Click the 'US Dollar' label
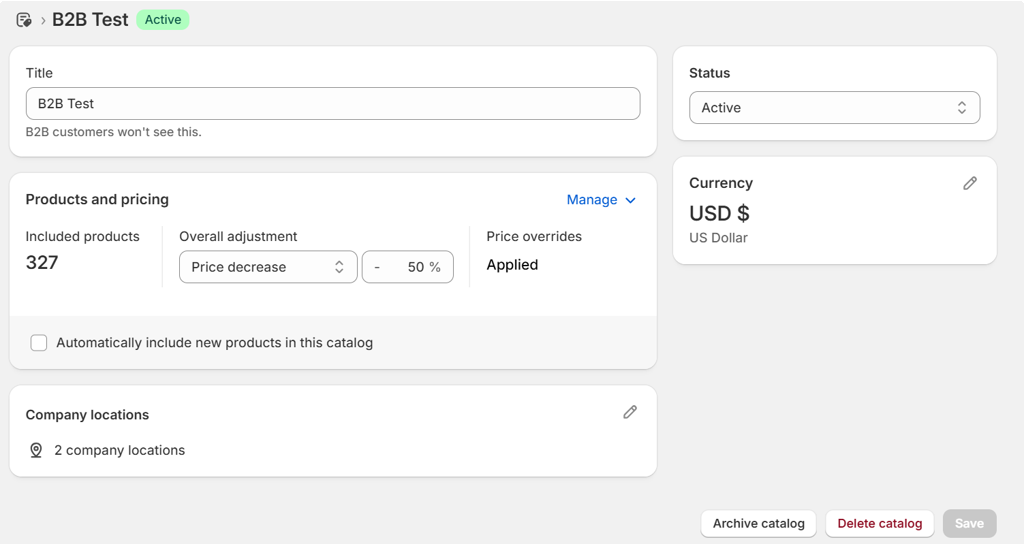1024x544 pixels. click(x=718, y=238)
